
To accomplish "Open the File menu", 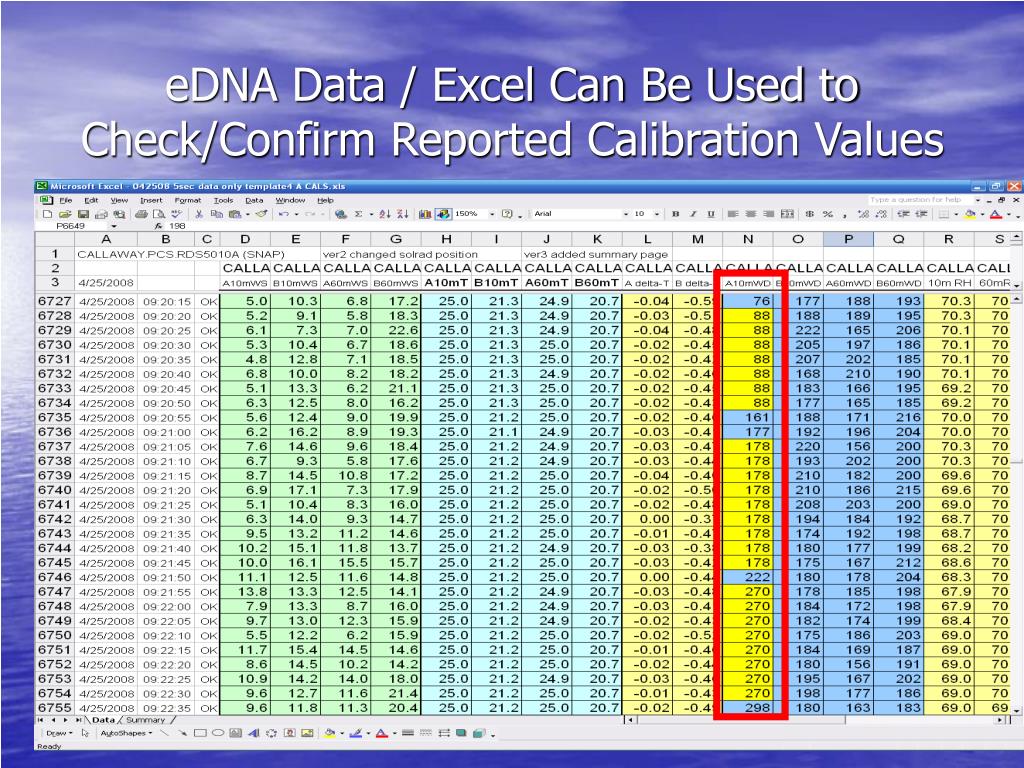I will [66, 200].
